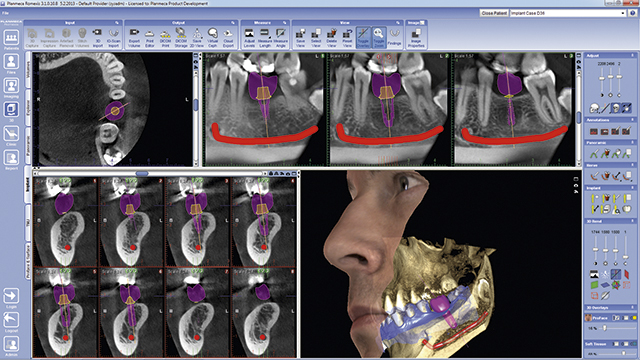
Task: Select the Measure Length tool
Action: coord(264,38)
